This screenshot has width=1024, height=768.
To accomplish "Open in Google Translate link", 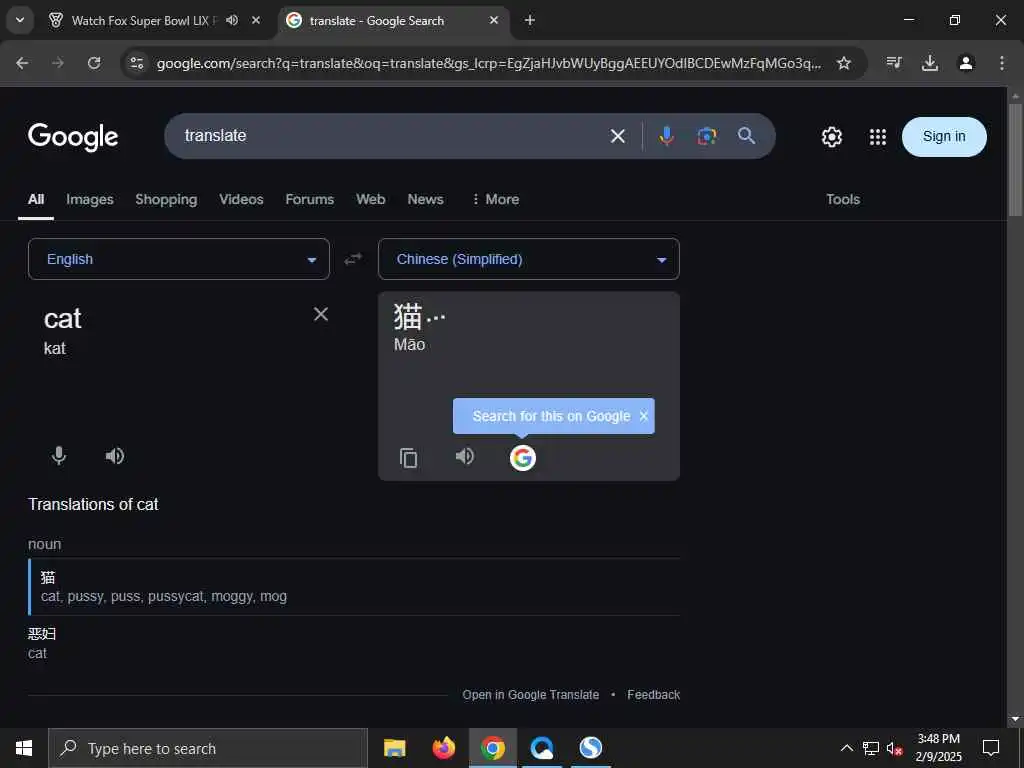I will 530,695.
